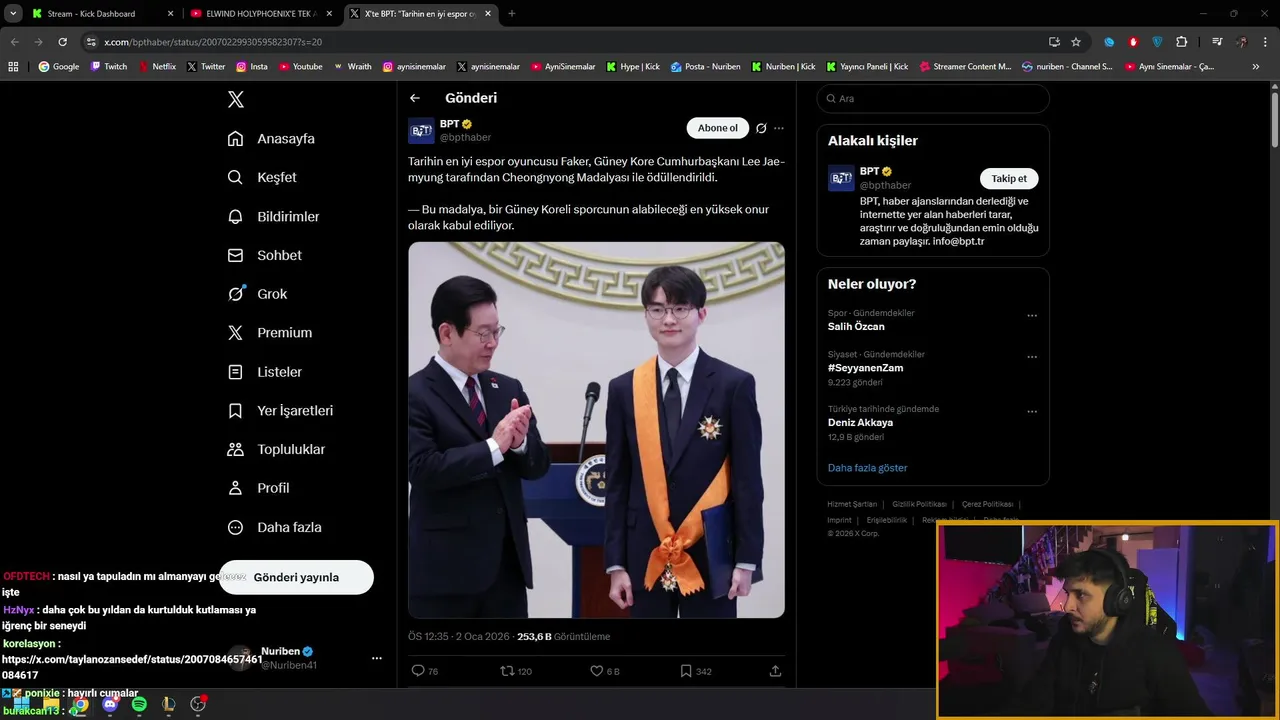Open the red hand adblock extension
Screen dimensions: 1280x720
1133,42
